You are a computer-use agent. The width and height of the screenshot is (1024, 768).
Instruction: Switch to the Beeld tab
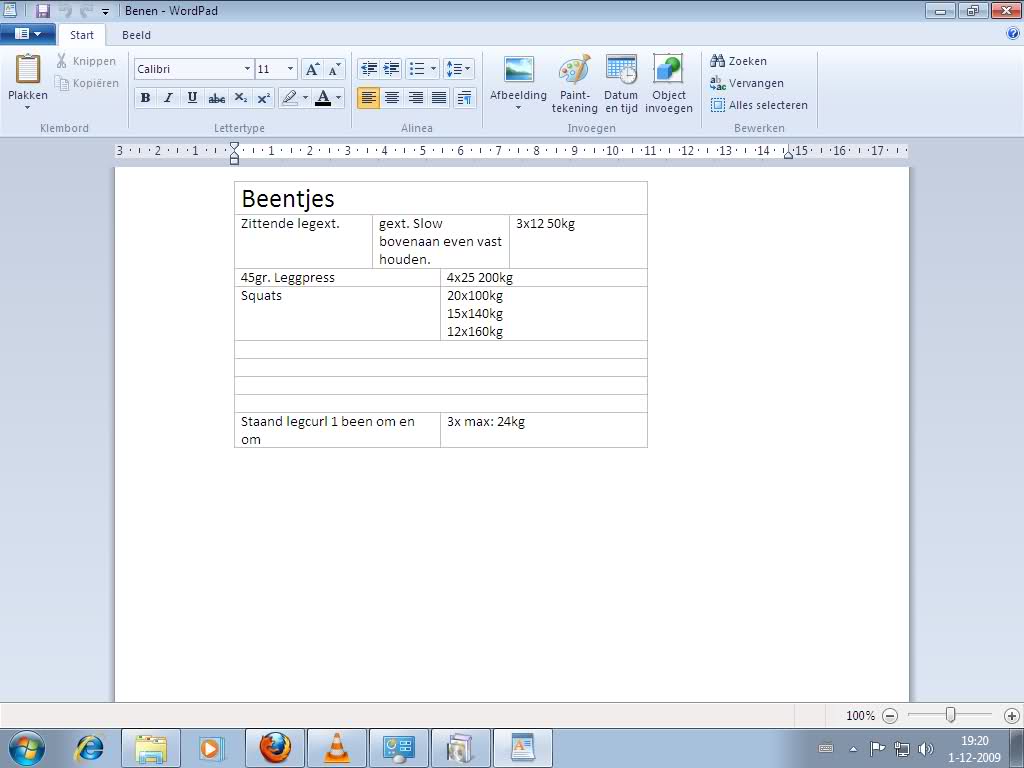[x=136, y=35]
